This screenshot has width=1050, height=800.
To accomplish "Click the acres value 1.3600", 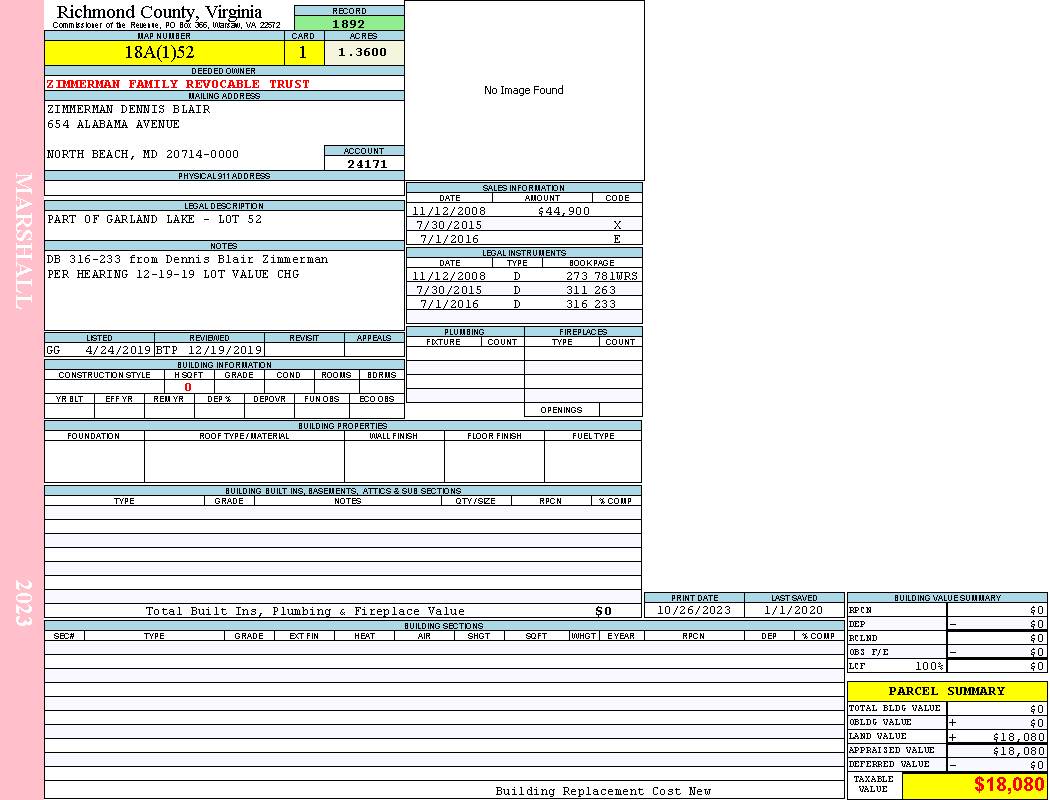I will pos(363,53).
